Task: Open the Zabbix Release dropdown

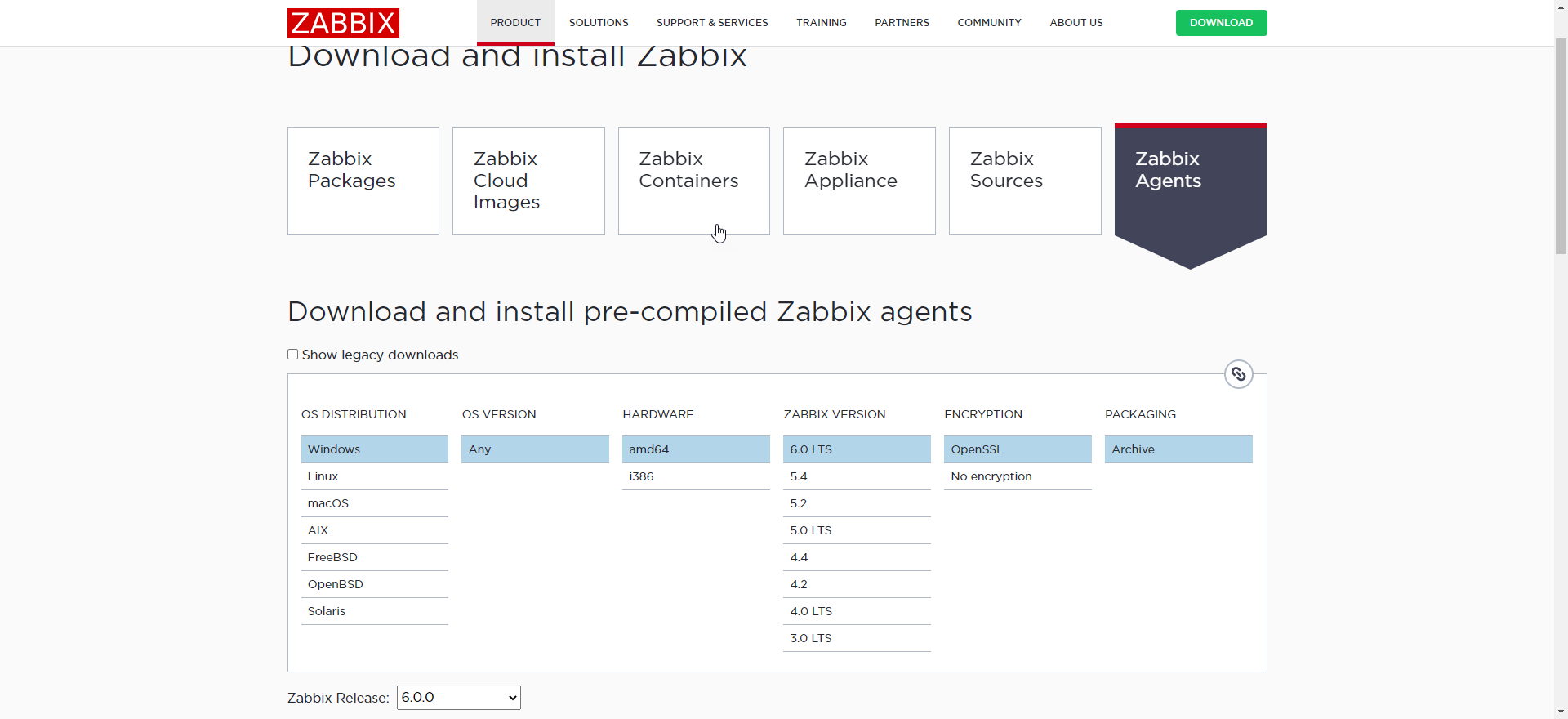Action: [x=458, y=698]
